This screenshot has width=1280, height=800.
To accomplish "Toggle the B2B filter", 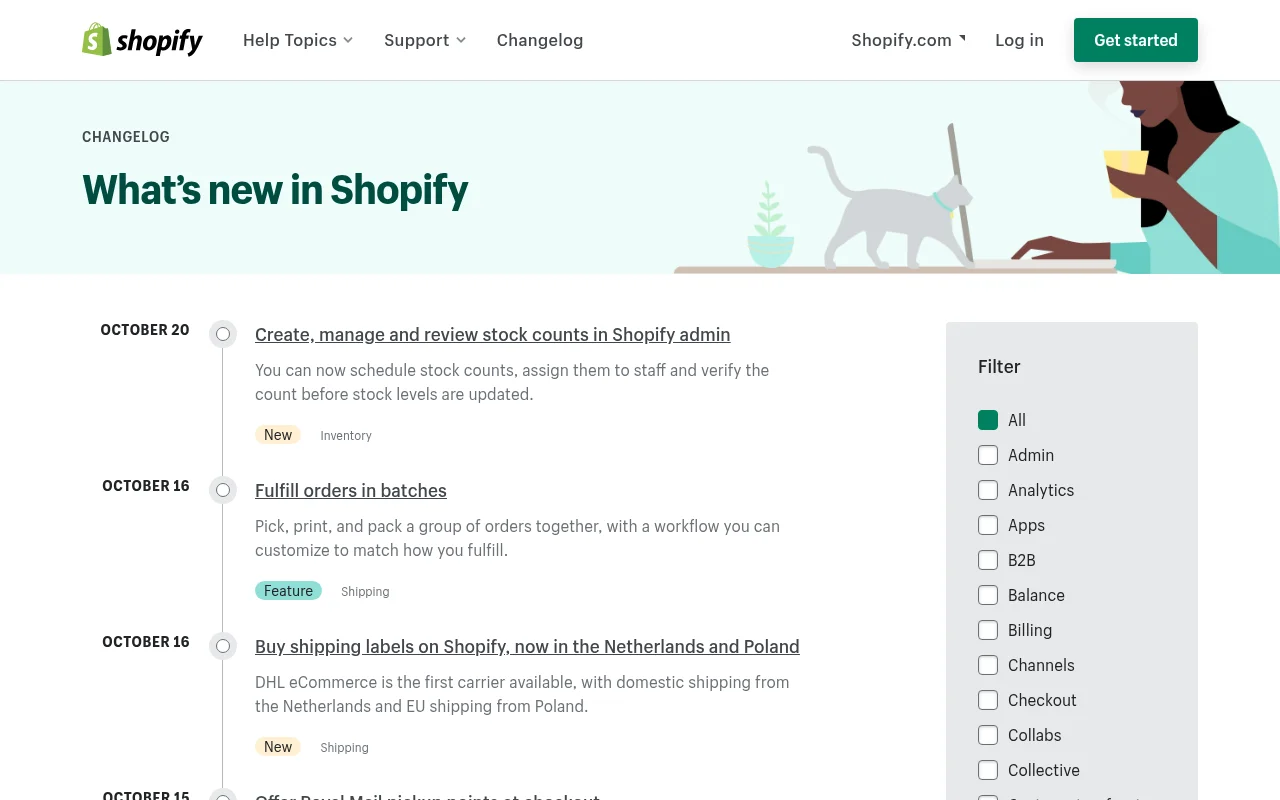I will 988,560.
